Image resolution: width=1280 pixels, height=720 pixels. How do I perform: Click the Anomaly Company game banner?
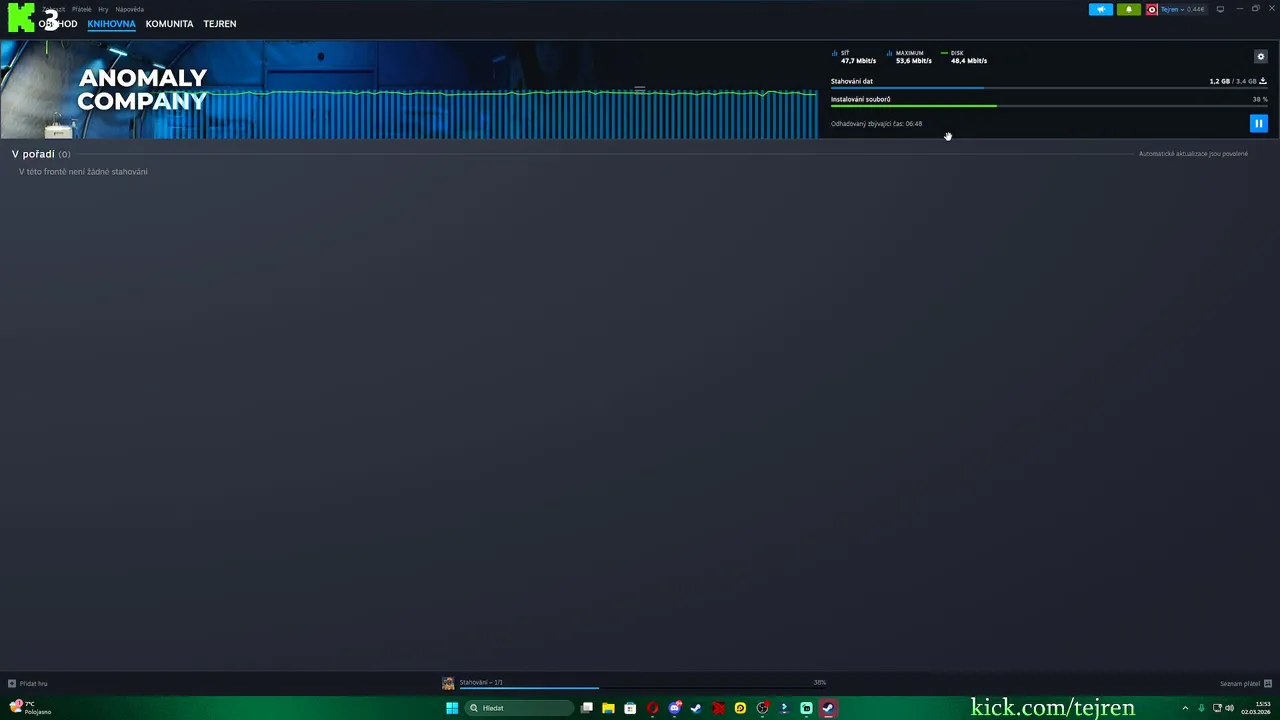(408, 89)
